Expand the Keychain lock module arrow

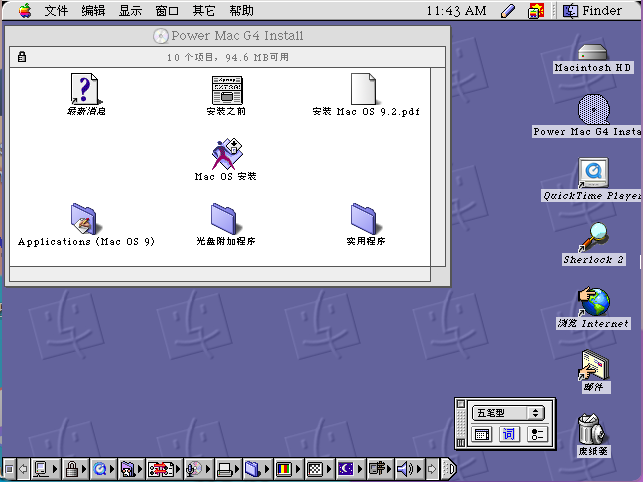(84, 468)
